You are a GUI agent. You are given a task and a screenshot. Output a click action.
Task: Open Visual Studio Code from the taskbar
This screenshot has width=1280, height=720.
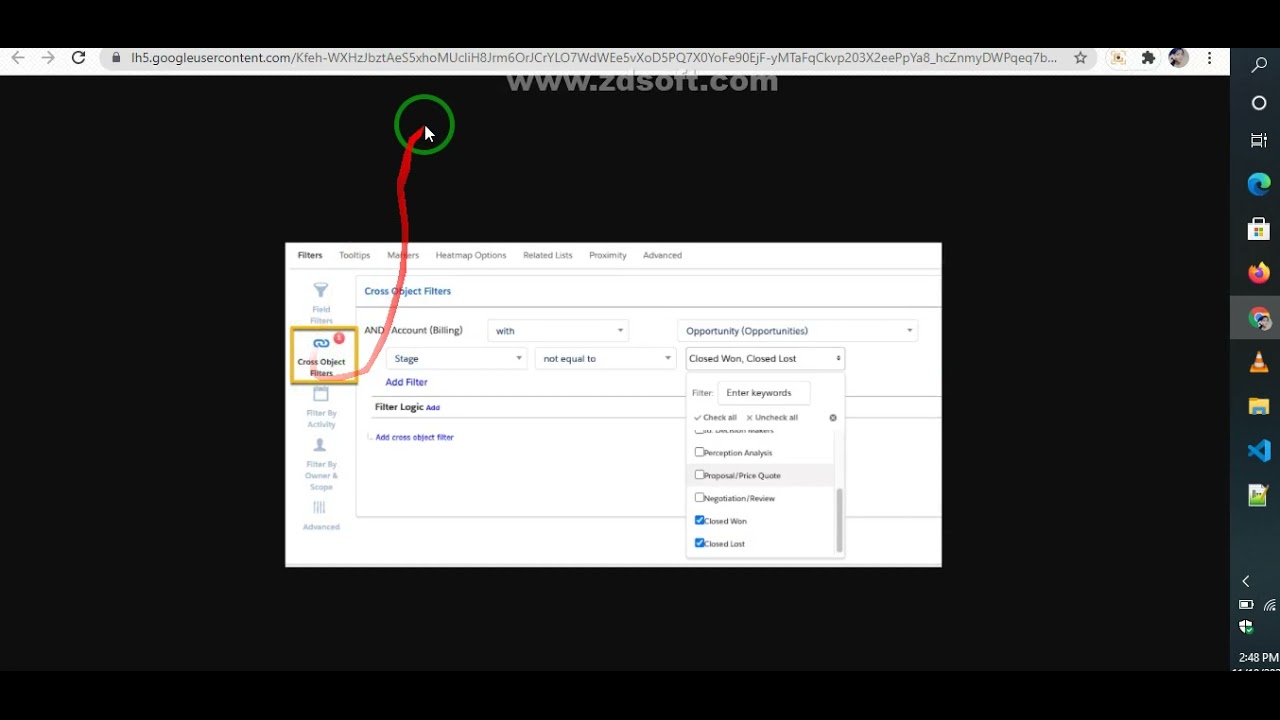click(x=1259, y=451)
